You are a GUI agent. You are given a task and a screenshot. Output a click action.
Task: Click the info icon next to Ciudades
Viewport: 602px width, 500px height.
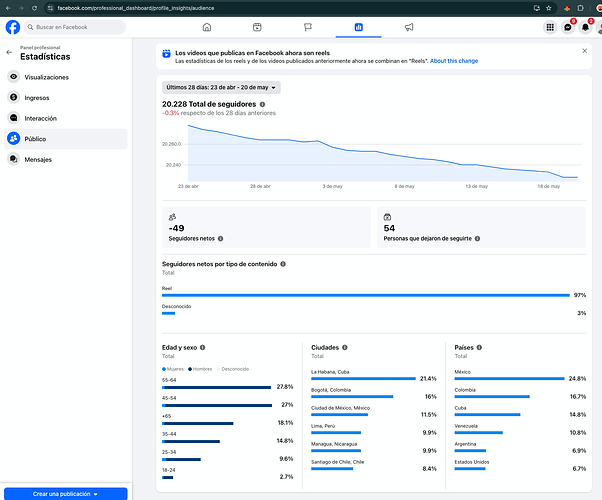(345, 348)
